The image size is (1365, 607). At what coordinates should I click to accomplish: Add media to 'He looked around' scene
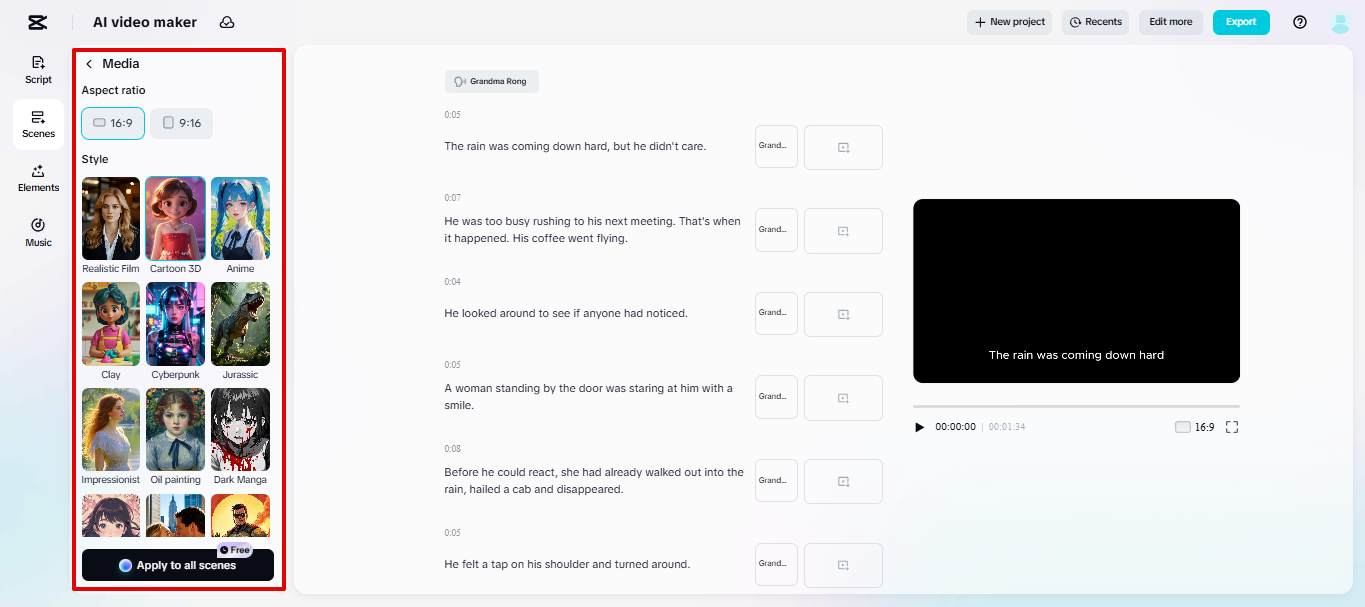point(843,314)
